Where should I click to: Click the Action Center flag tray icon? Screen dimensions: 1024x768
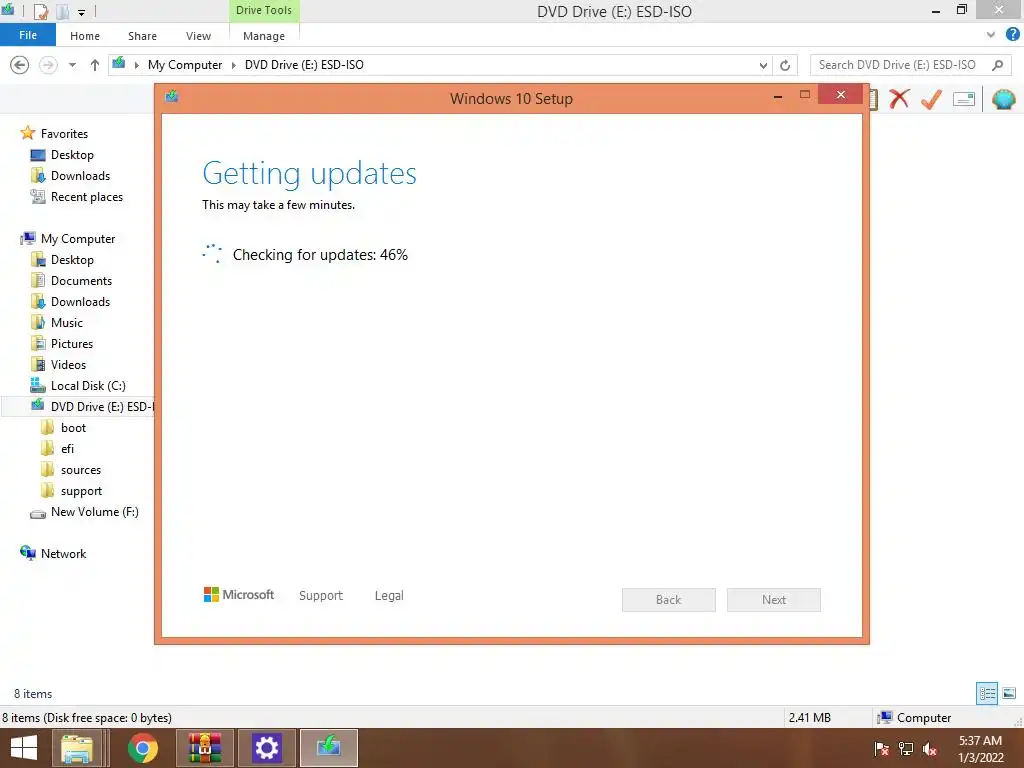click(882, 749)
